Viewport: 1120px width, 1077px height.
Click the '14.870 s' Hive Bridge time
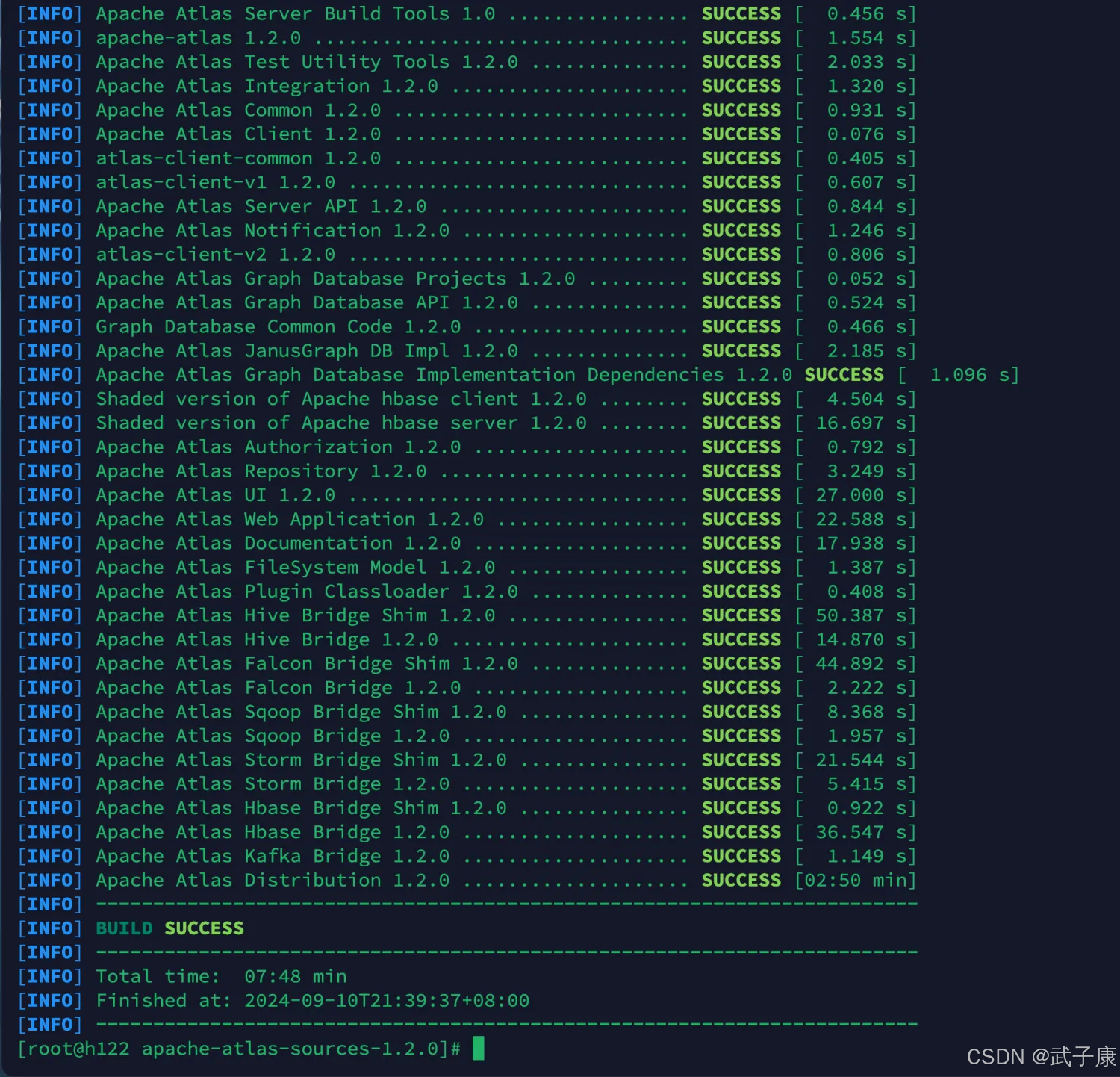click(862, 640)
